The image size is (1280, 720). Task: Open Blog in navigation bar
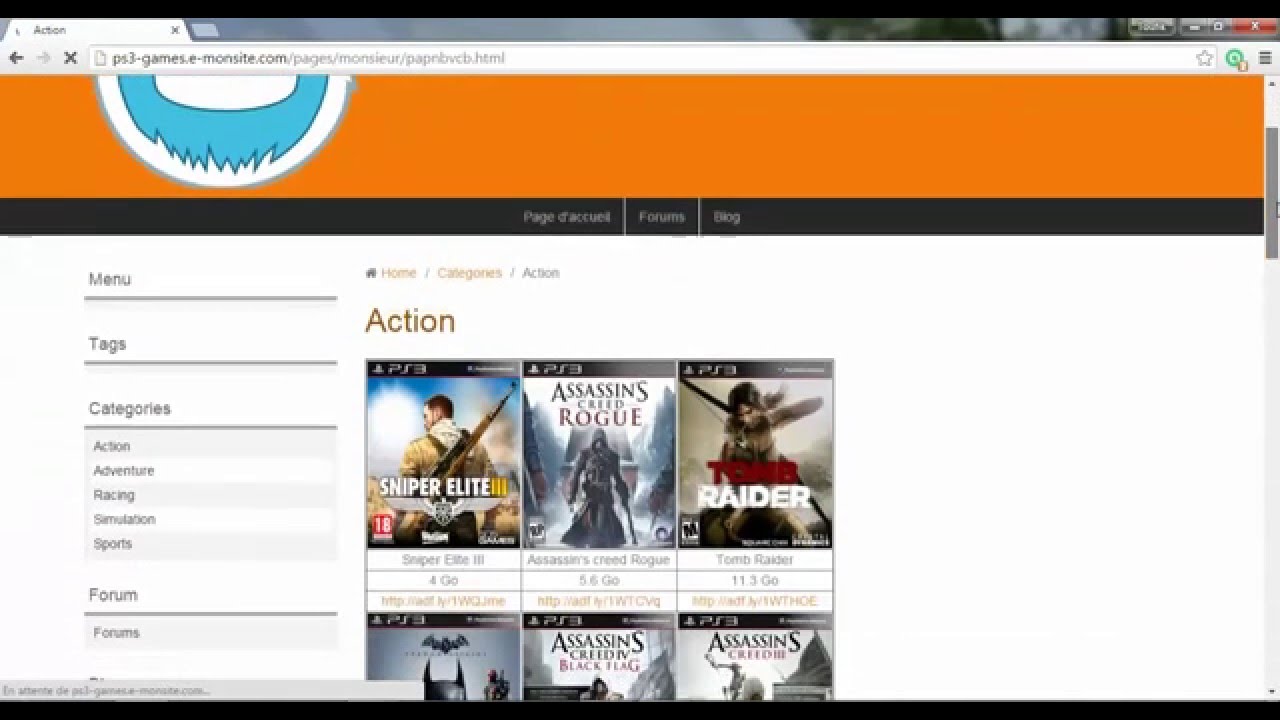coord(727,217)
